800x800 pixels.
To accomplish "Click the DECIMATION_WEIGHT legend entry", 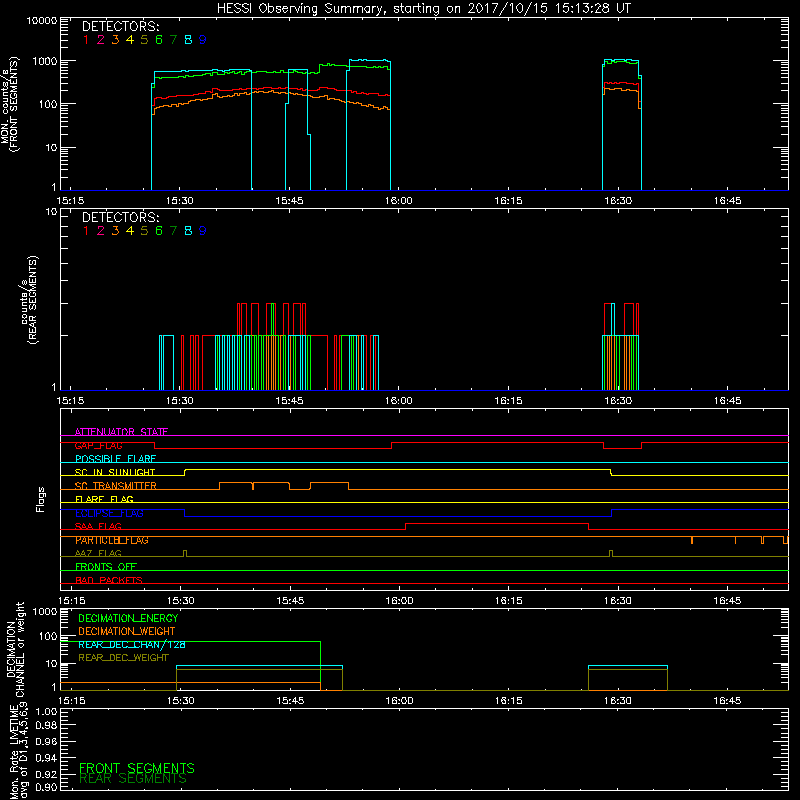I will coord(127,632).
